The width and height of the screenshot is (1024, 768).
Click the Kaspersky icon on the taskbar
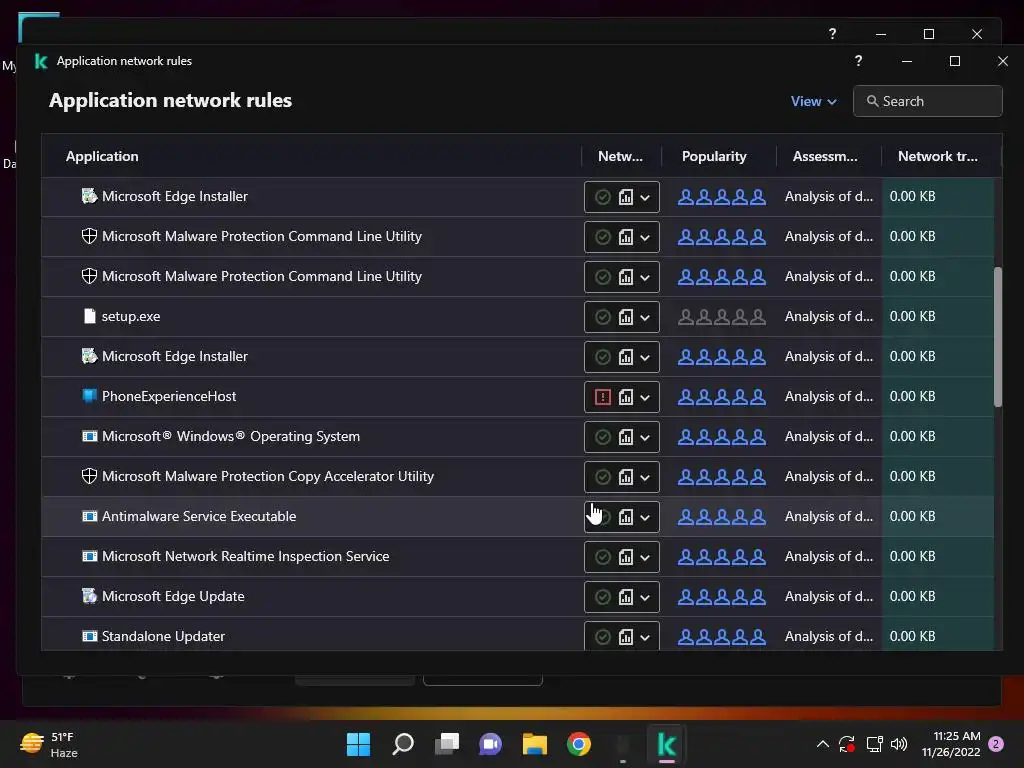[667, 744]
